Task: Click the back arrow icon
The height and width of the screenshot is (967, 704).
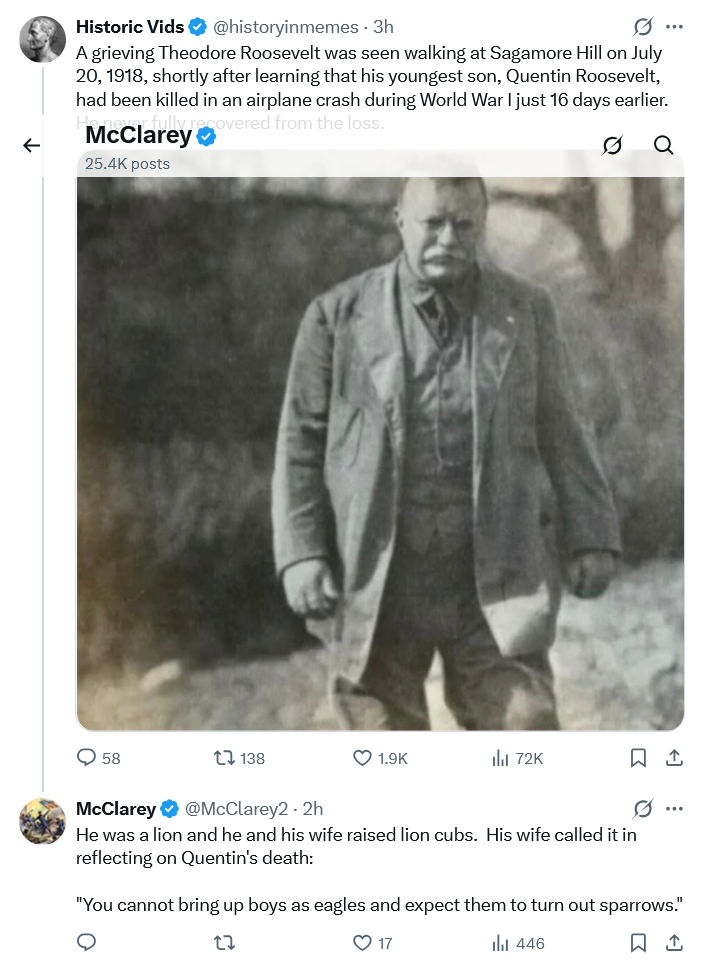Action: [x=31, y=146]
